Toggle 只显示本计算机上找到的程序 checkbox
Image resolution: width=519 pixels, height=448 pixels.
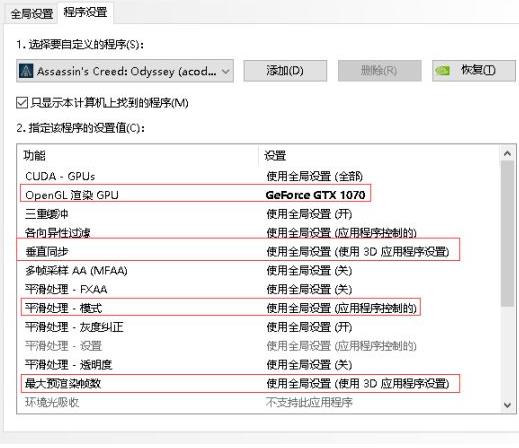[22, 103]
